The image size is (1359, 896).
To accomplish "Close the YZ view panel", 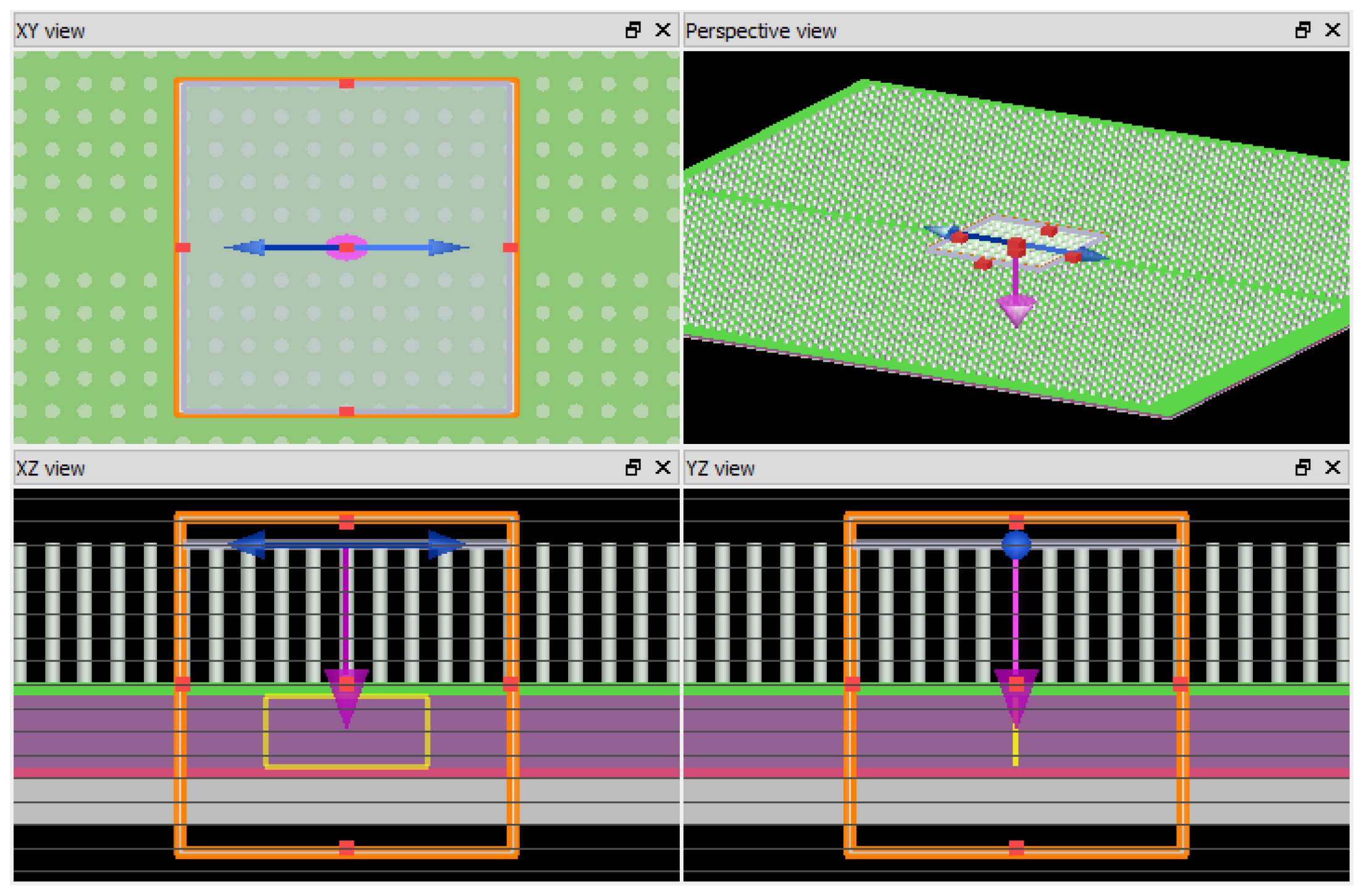I will [1332, 467].
